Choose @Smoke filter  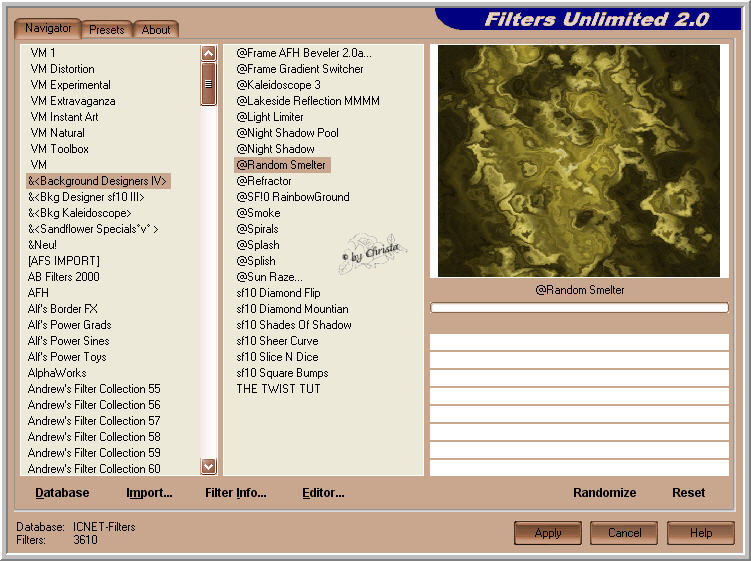[x=258, y=213]
